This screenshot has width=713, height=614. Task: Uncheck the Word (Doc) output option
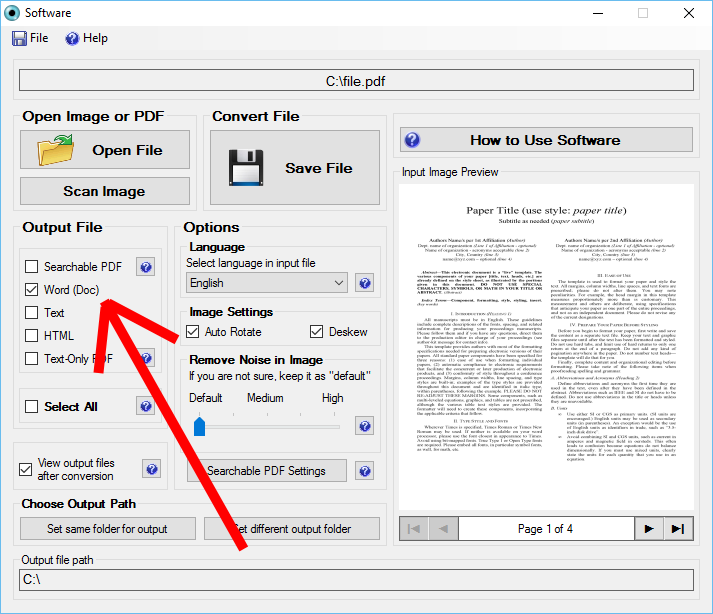(x=31, y=289)
